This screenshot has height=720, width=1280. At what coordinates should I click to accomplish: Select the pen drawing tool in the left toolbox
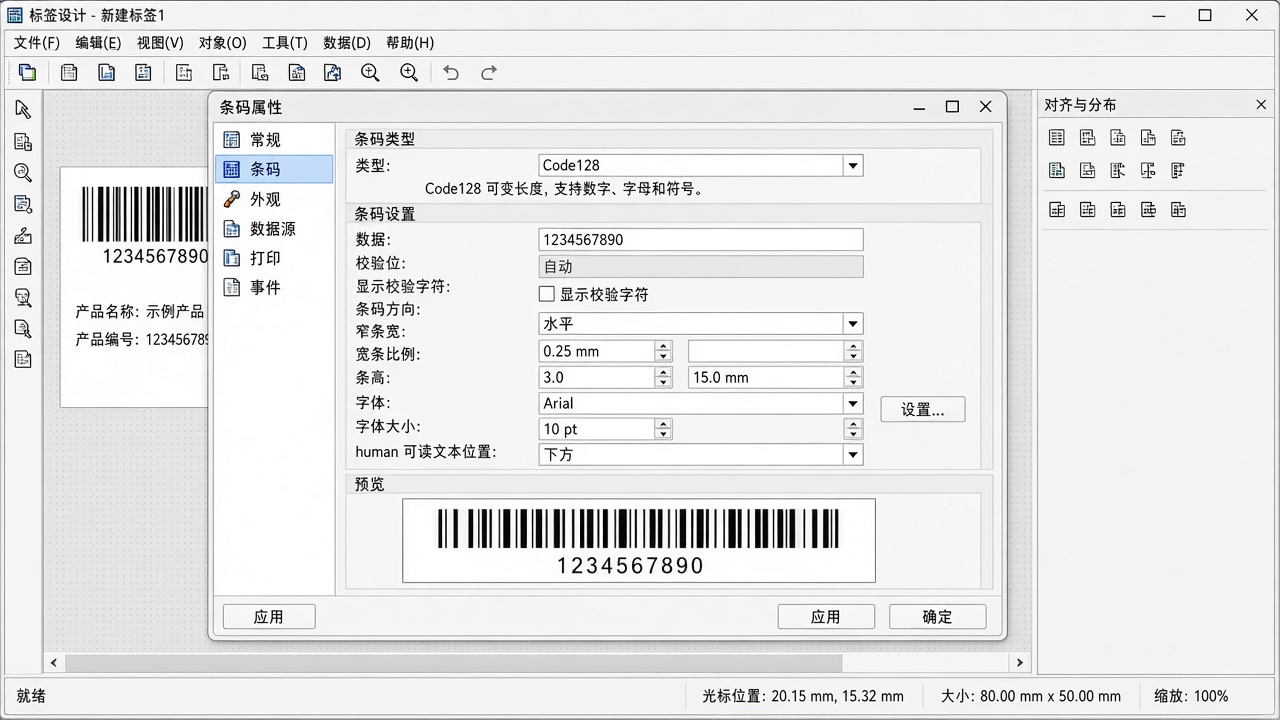(23, 235)
